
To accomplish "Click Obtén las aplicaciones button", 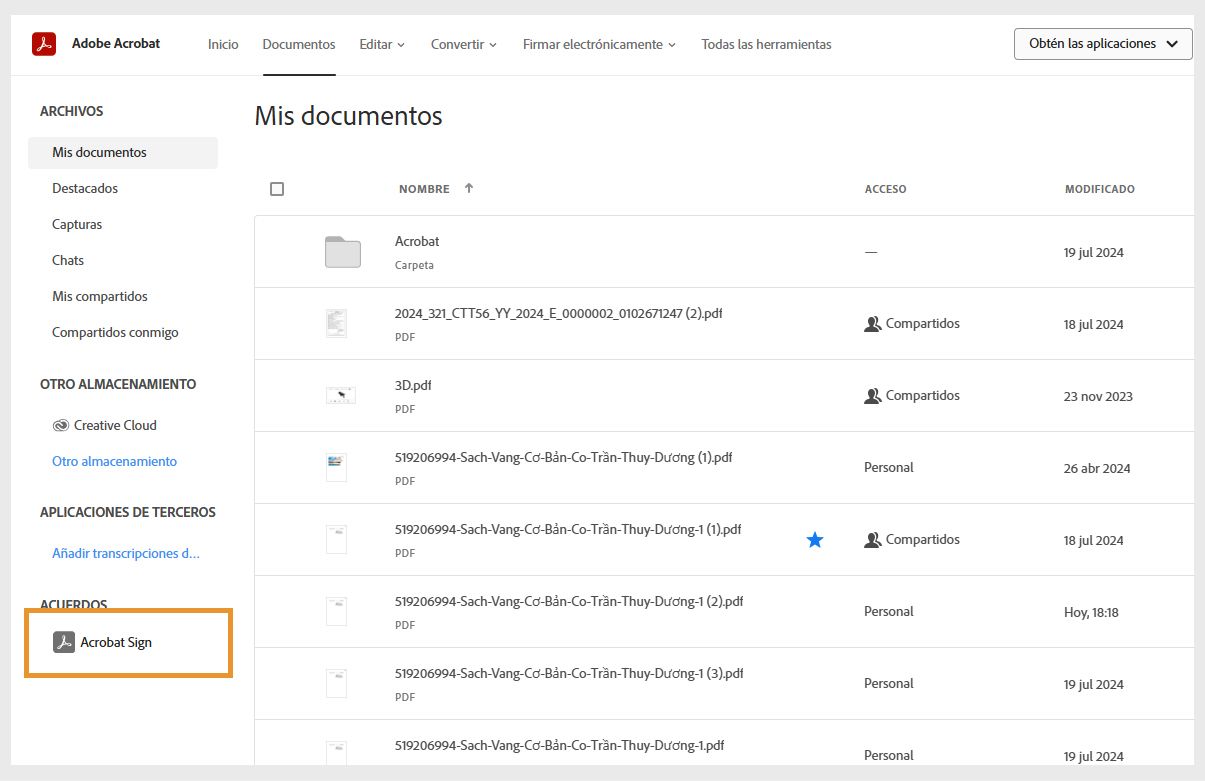I will 1102,43.
